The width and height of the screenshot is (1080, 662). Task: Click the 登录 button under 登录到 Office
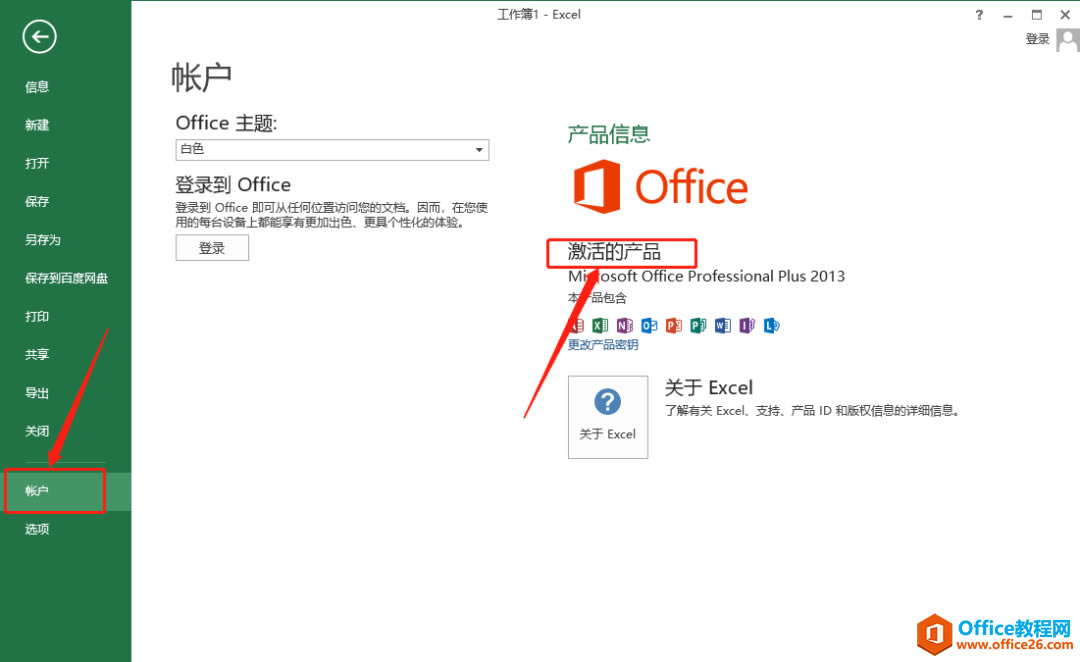(212, 248)
